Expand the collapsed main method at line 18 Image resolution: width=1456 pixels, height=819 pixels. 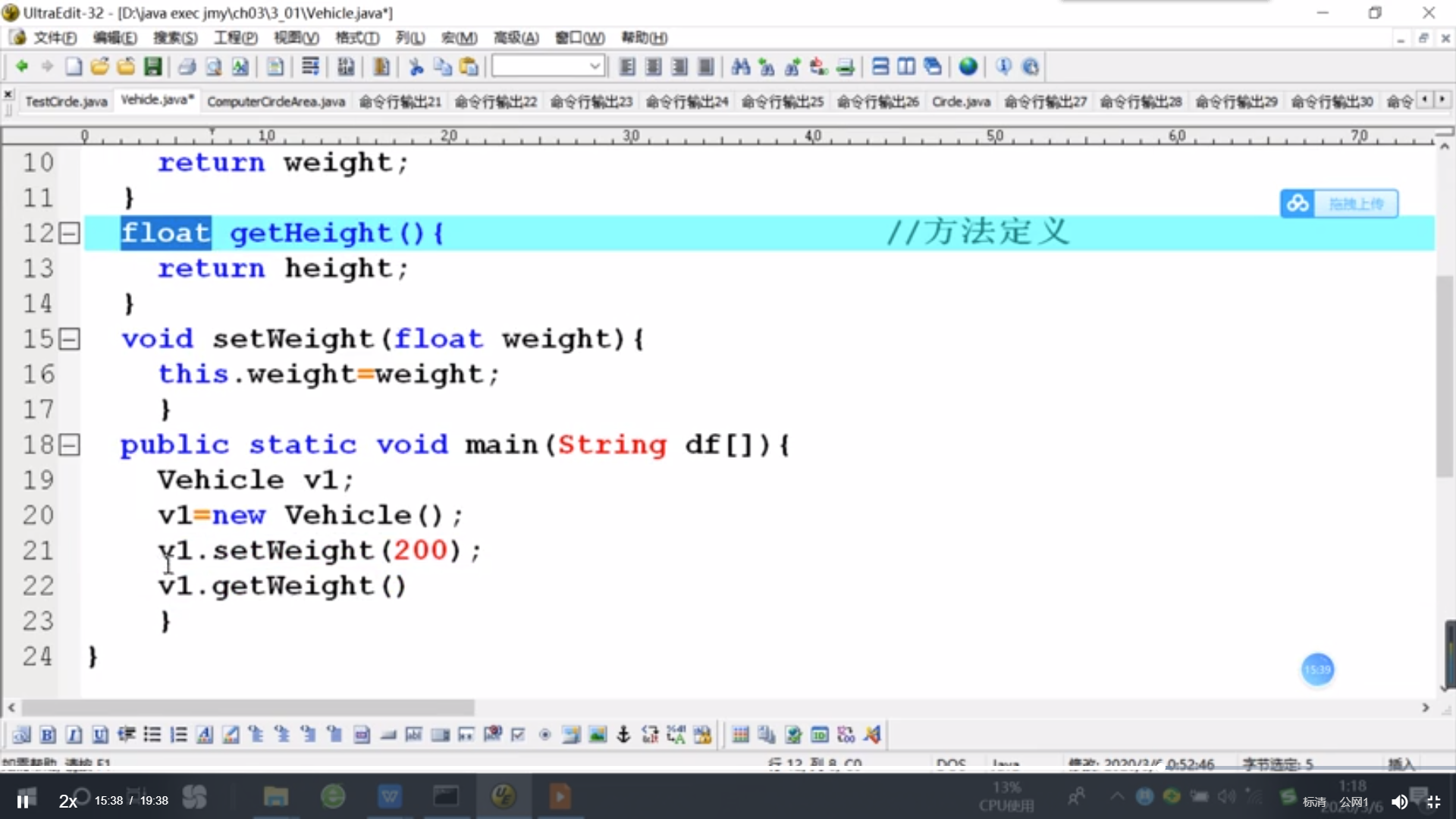(x=70, y=444)
